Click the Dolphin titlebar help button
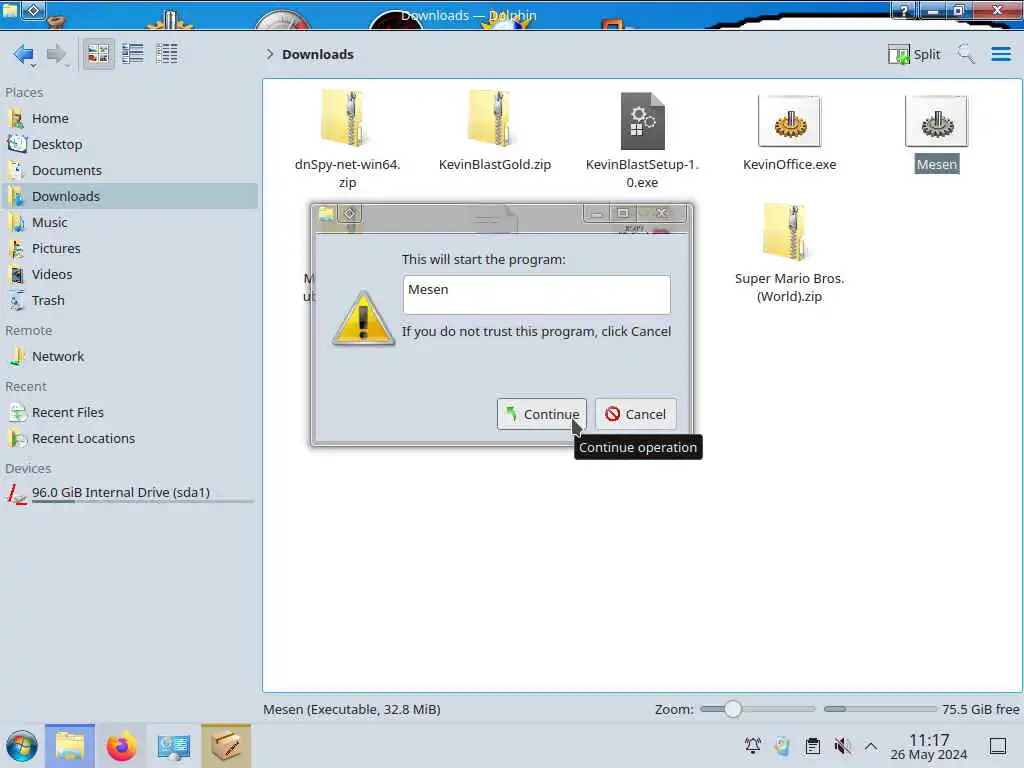 pos(904,10)
